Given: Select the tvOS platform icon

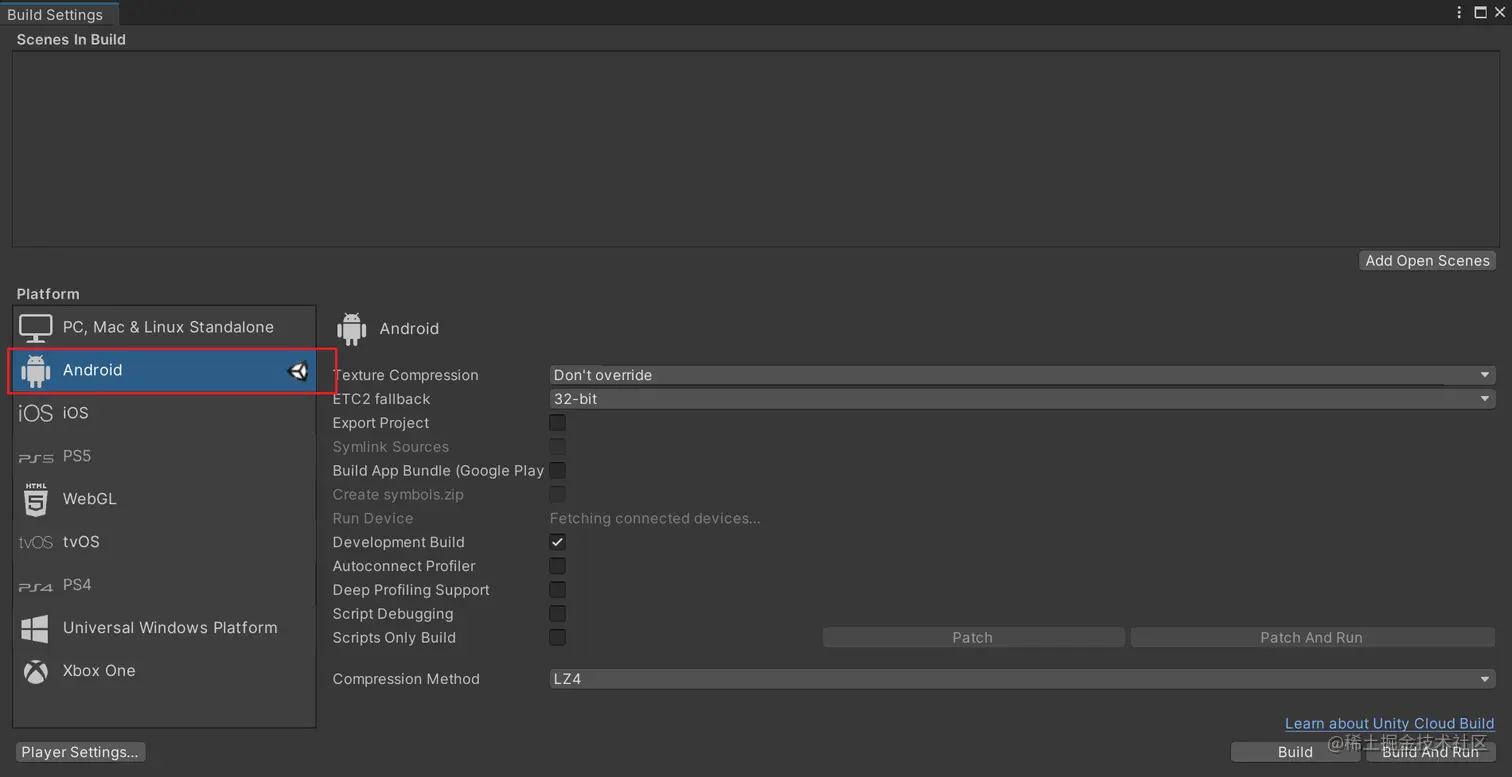Looking at the screenshot, I should tap(36, 542).
